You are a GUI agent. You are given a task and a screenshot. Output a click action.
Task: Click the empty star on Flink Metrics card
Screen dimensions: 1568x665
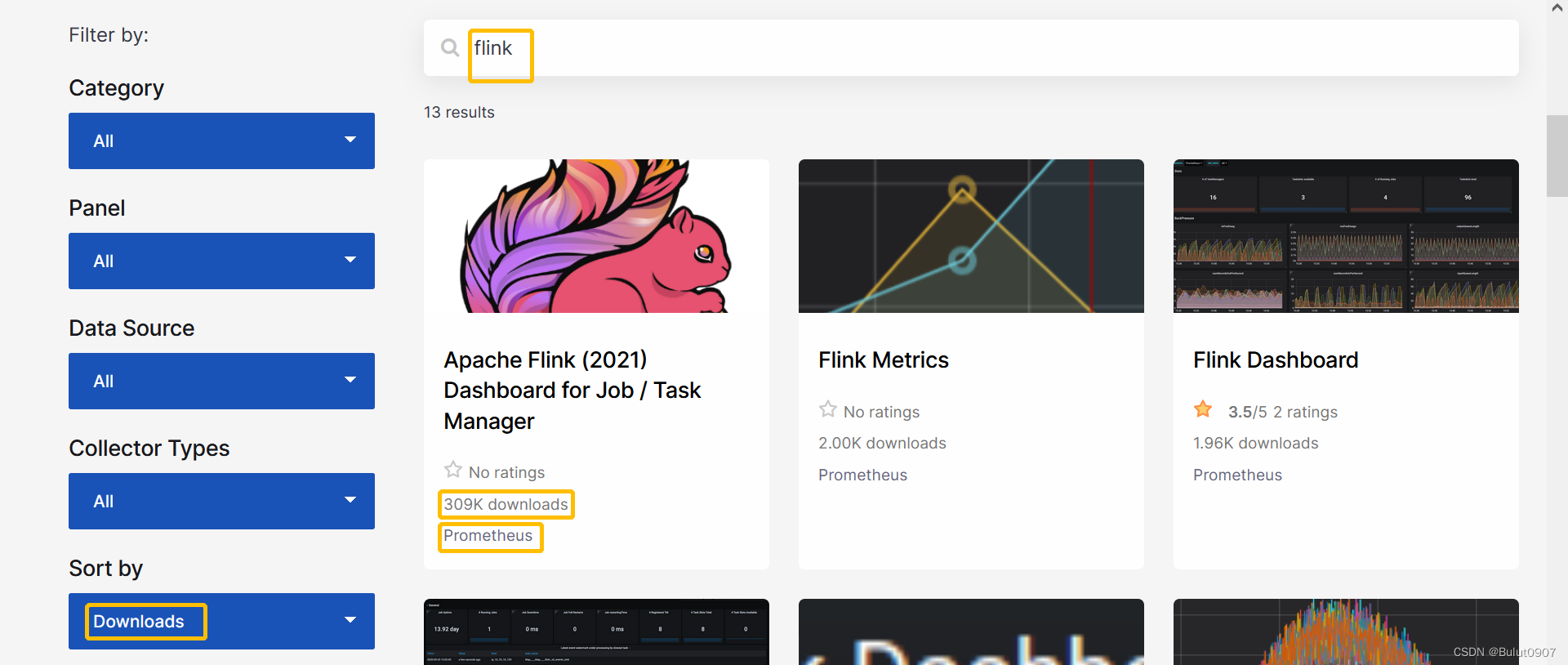828,409
